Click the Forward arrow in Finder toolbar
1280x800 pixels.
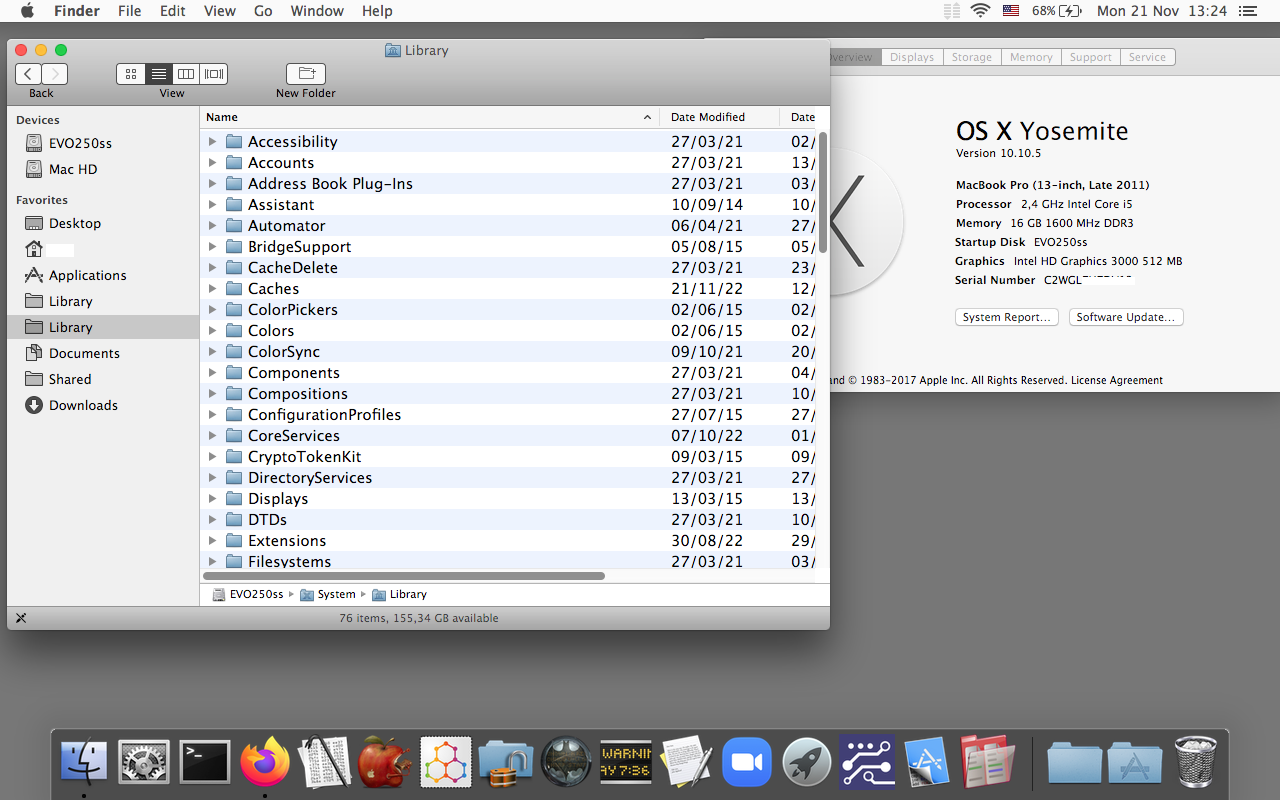[55, 74]
